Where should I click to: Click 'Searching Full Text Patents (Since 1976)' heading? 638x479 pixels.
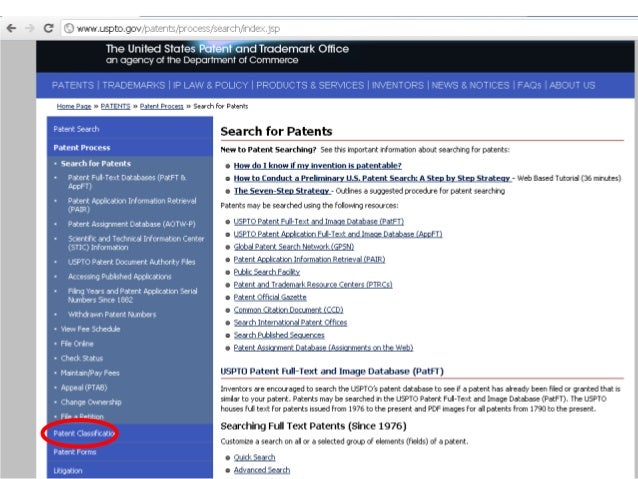[x=313, y=426]
